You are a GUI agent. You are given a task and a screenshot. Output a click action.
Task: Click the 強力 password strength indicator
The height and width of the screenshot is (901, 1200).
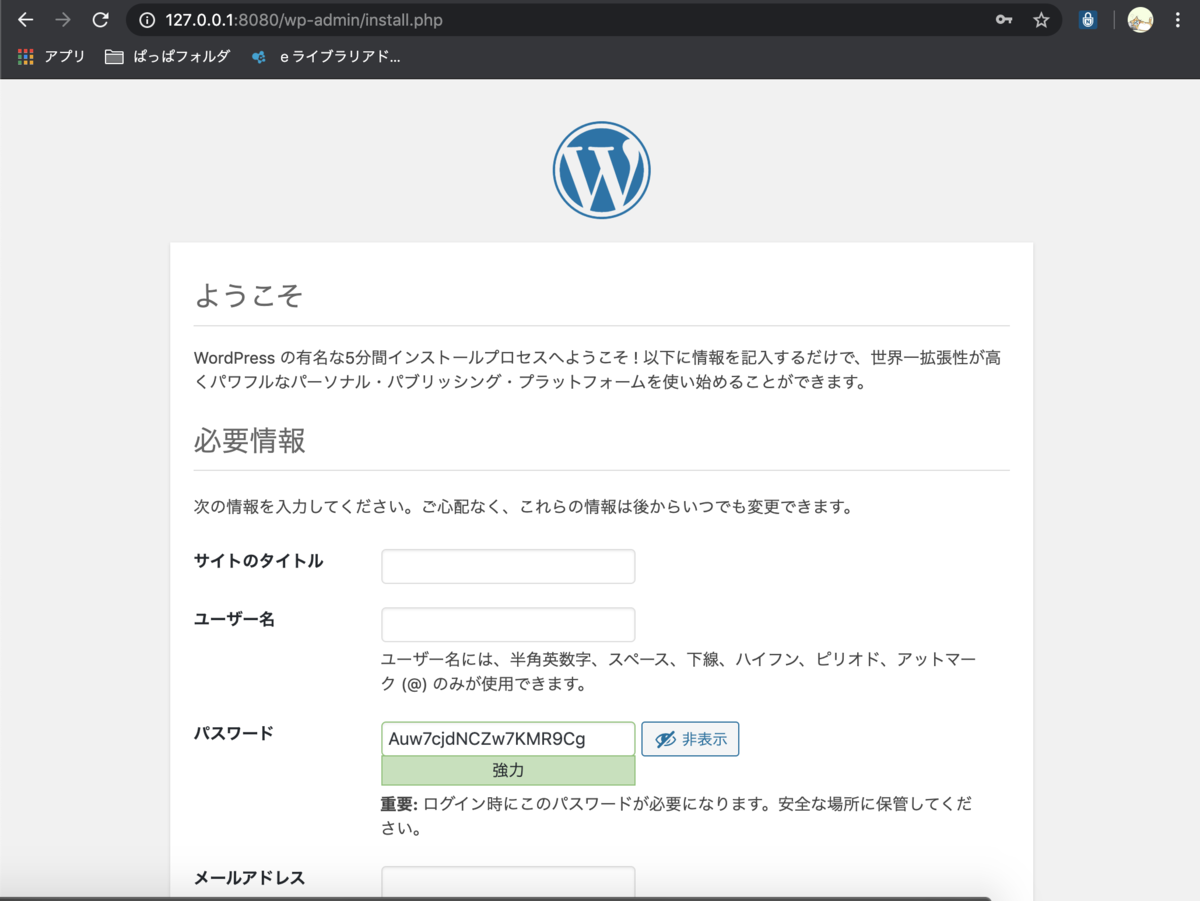[508, 771]
